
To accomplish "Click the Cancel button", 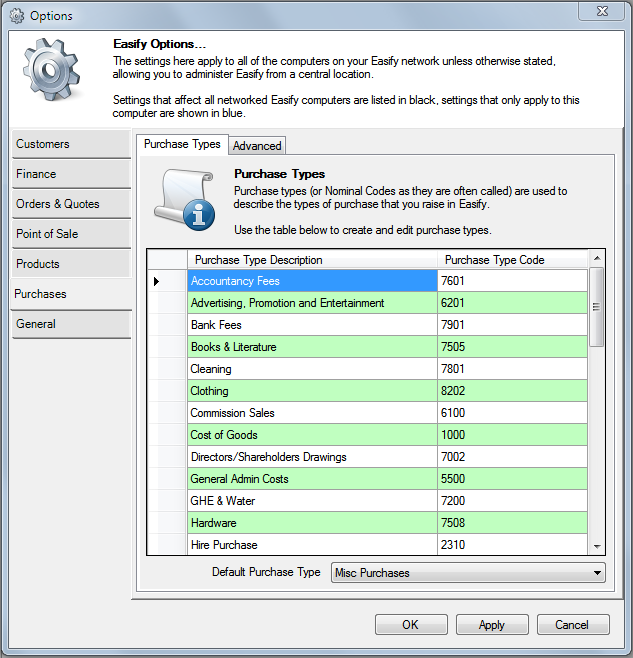I will pyautogui.click(x=573, y=625).
